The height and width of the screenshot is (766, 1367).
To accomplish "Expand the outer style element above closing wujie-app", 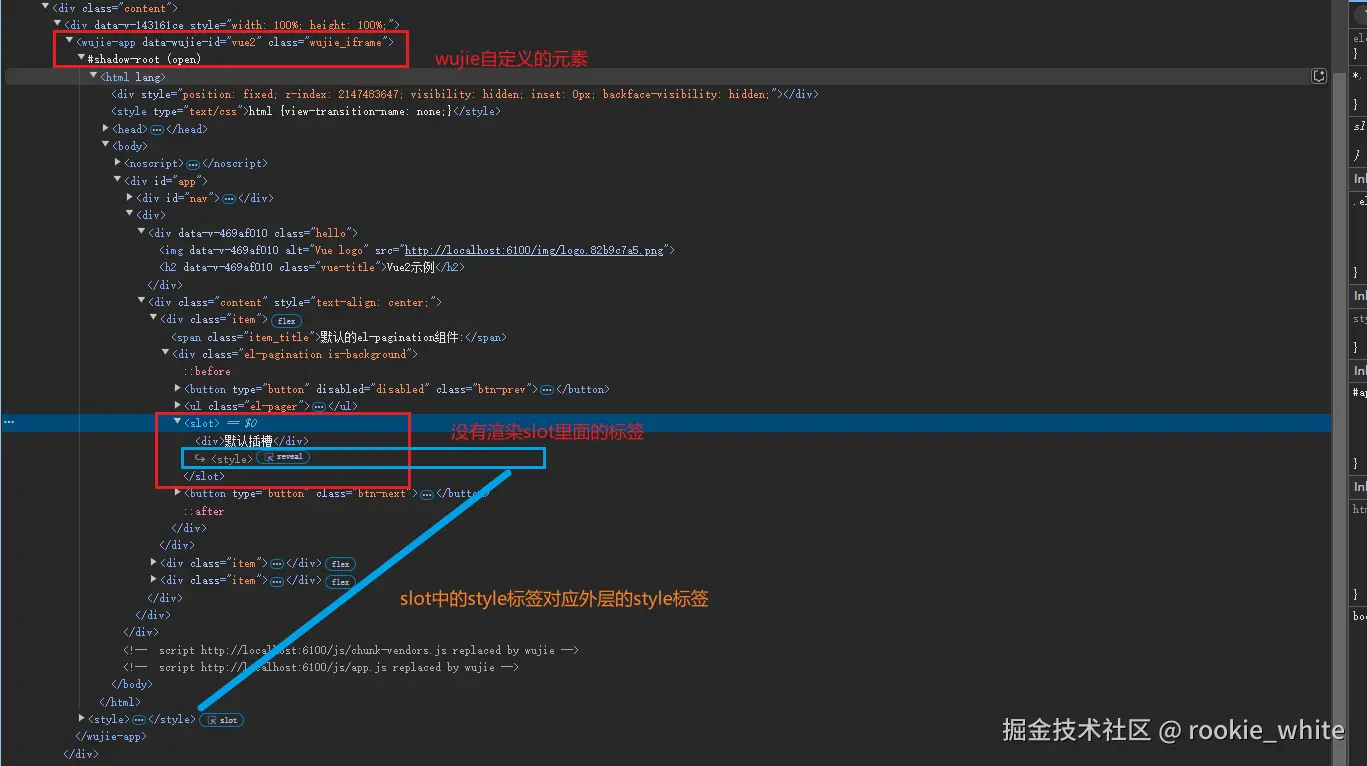I will tap(82, 719).
